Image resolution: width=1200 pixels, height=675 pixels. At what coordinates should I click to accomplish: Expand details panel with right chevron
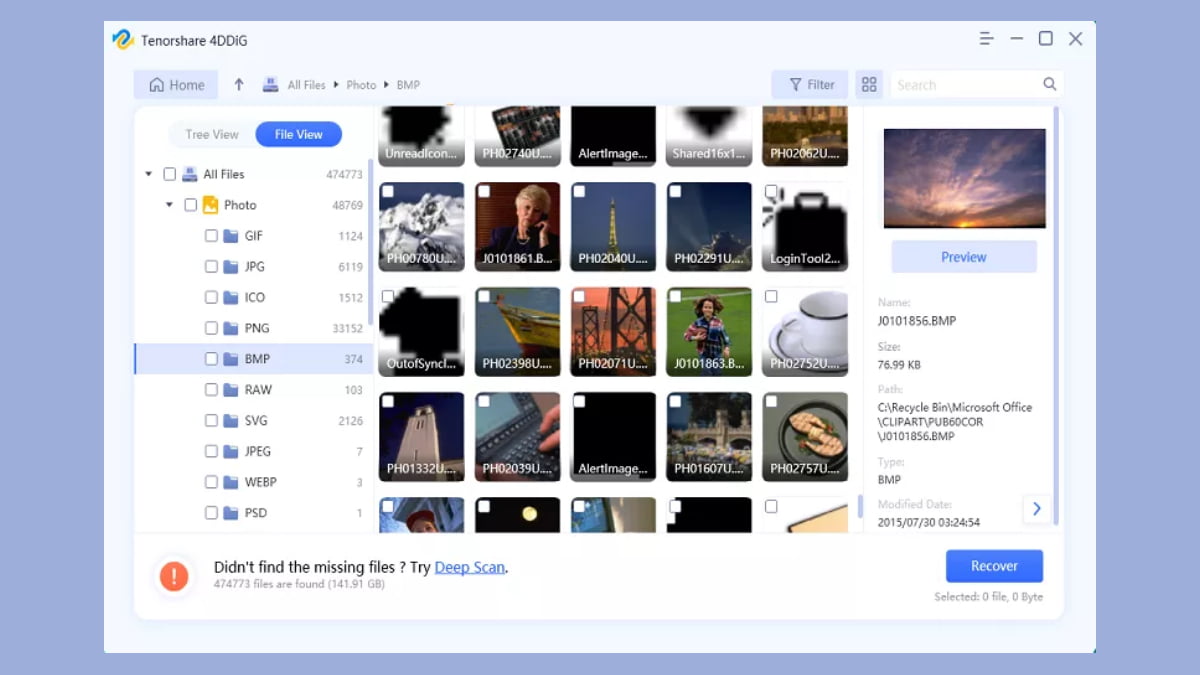(x=1036, y=509)
